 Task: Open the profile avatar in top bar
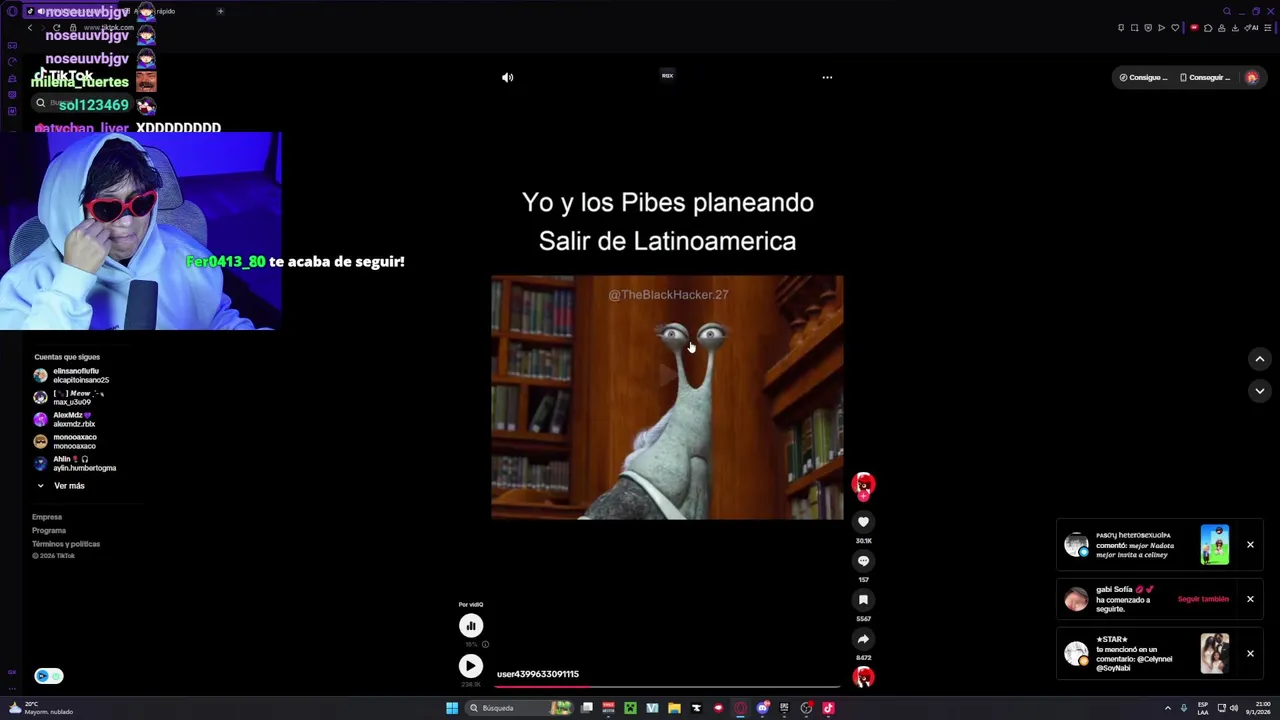[x=1252, y=77]
